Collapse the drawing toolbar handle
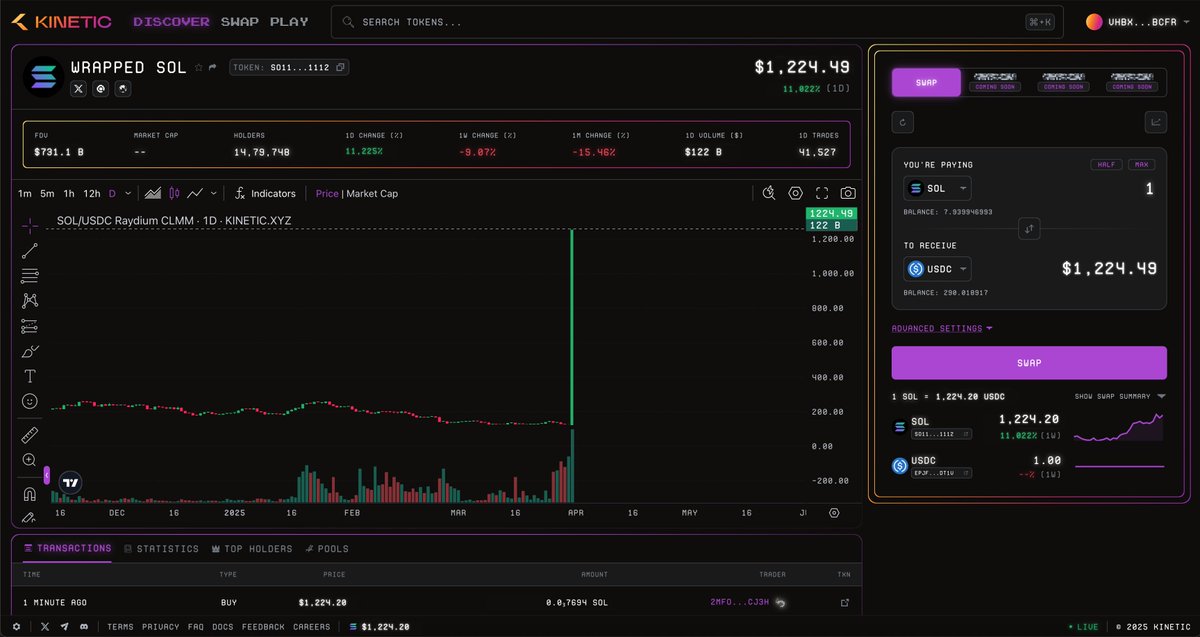The height and width of the screenshot is (637, 1200). 46,474
